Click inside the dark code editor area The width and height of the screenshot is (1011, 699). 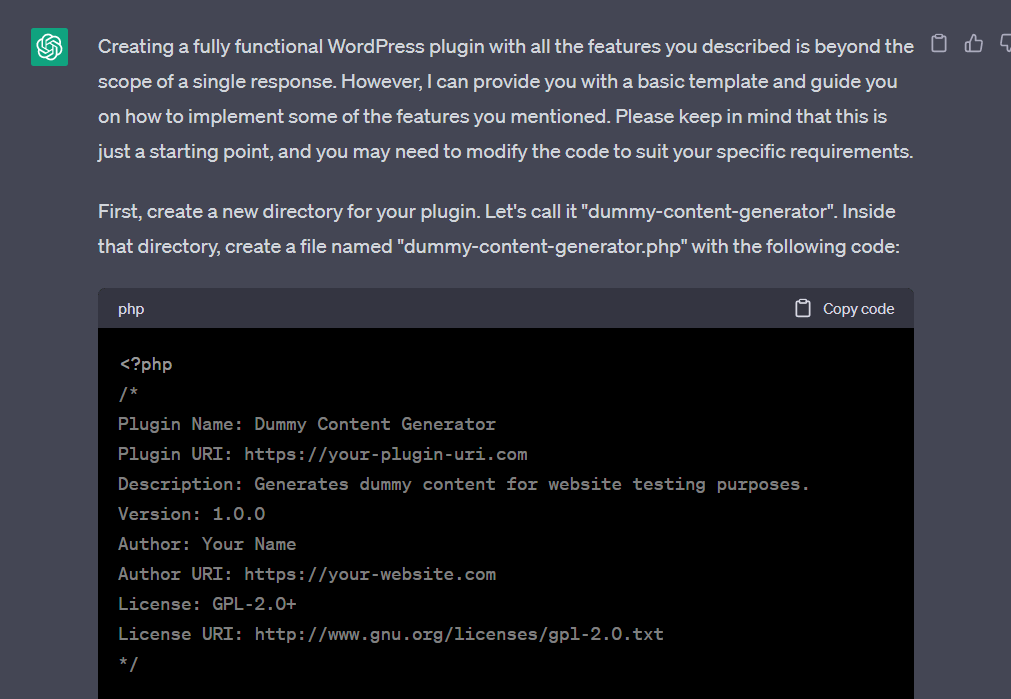500,500
